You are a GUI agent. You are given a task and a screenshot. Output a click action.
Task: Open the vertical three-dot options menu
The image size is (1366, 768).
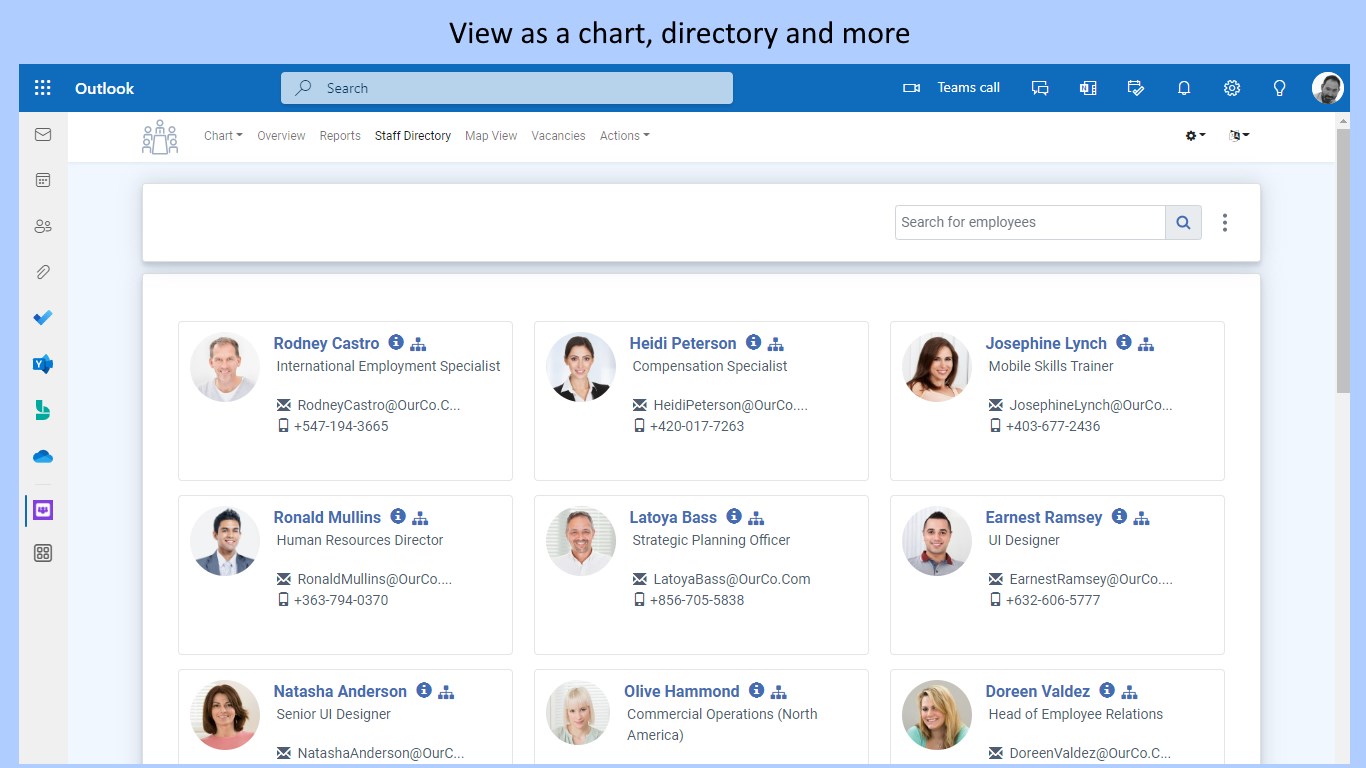click(1225, 223)
